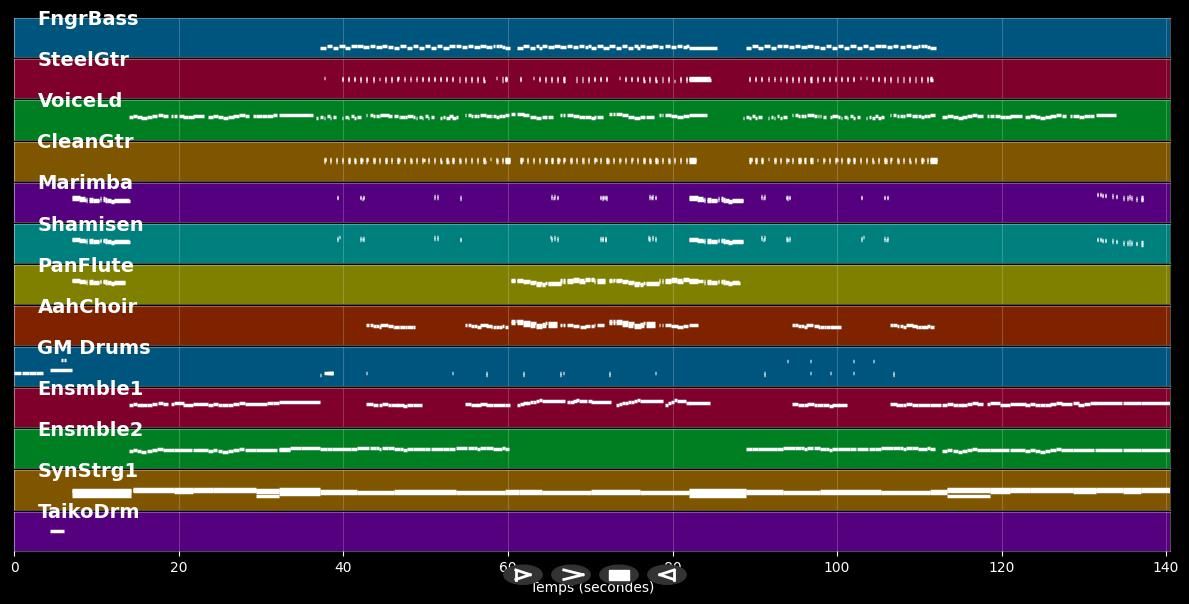The height and width of the screenshot is (604, 1189).
Task: Select the FngrBass track label
Action: 88,19
